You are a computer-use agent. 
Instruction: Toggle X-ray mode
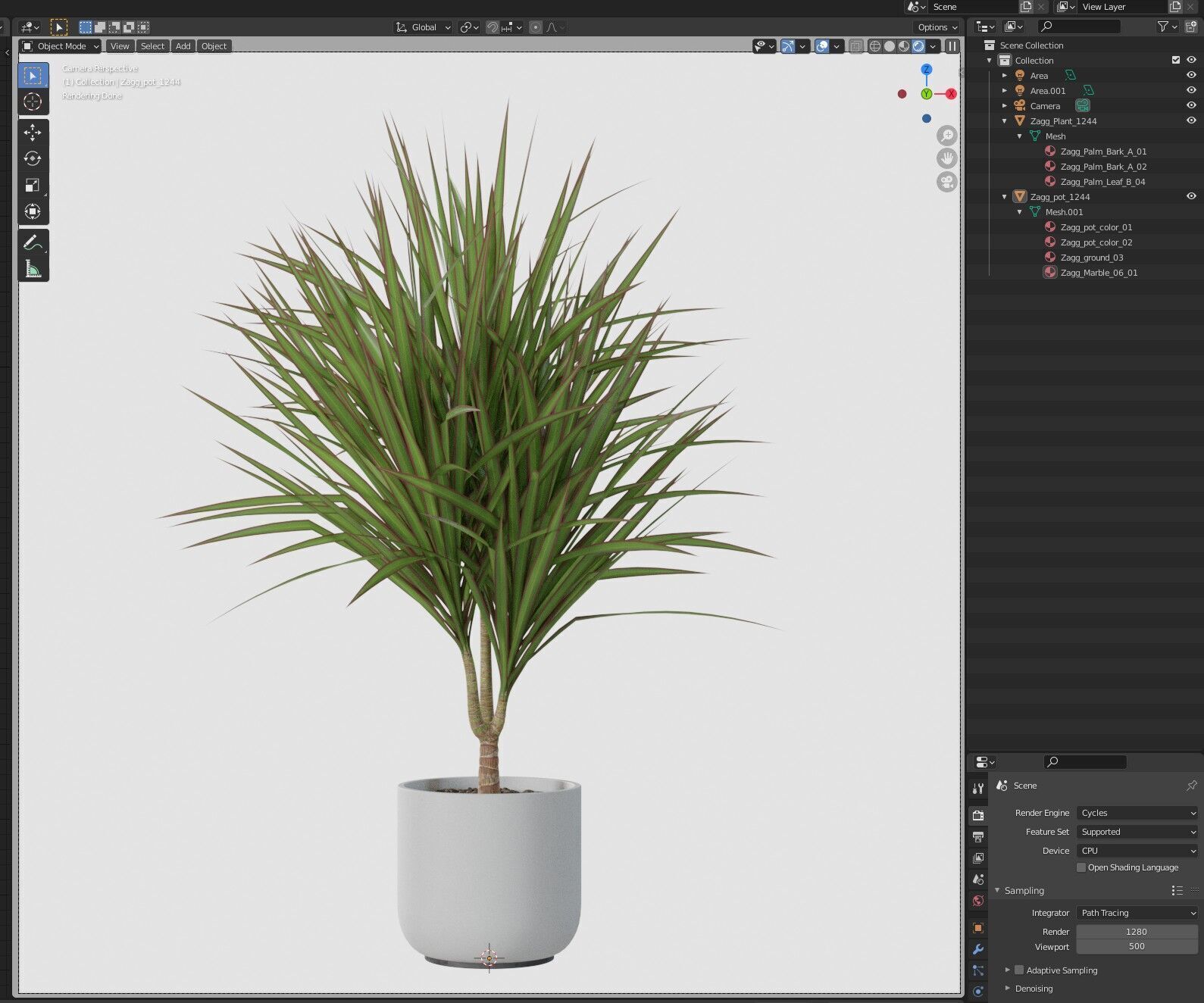point(855,46)
